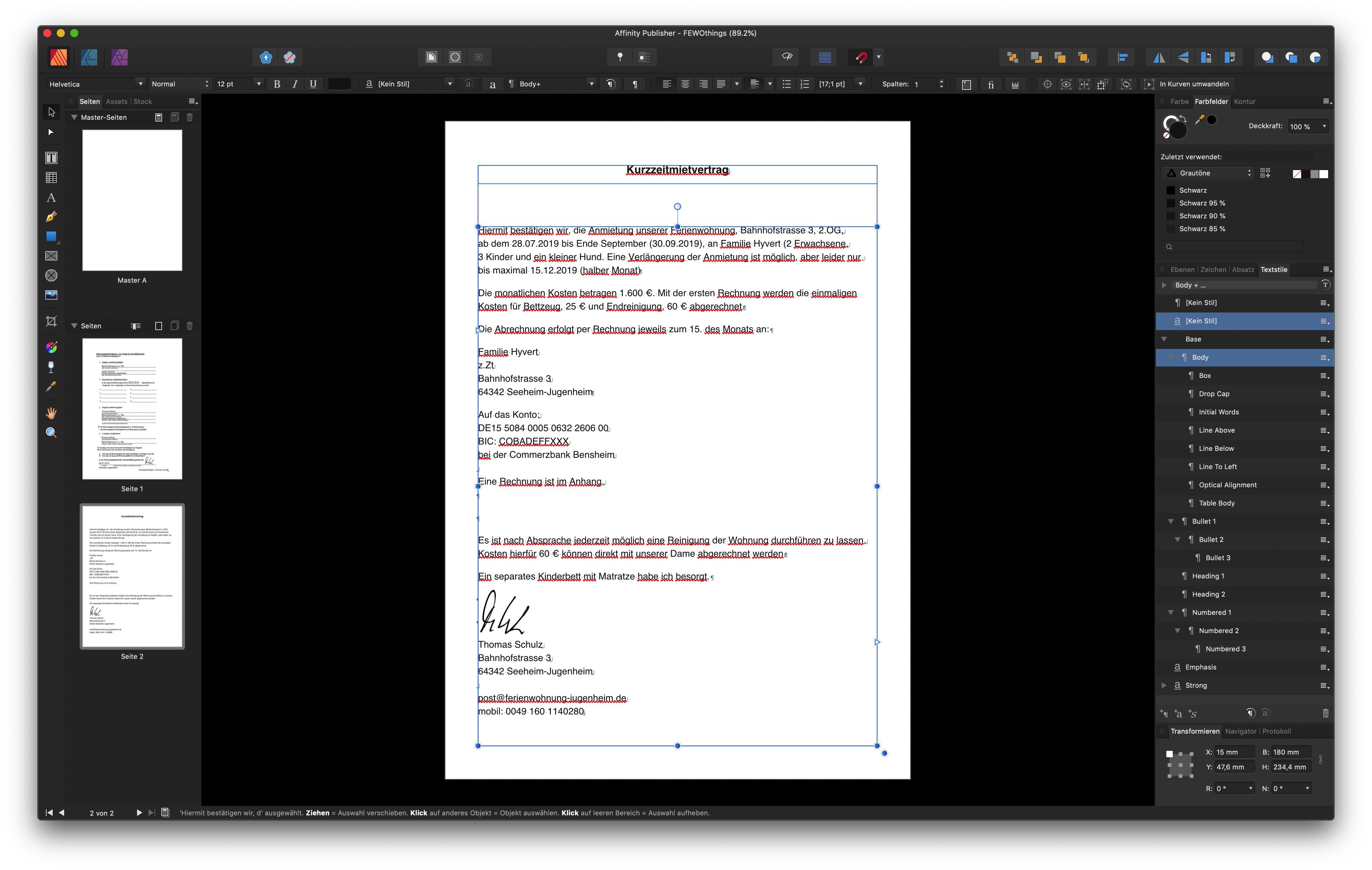This screenshot has height=870, width=1372.
Task: Toggle bullet list formatting
Action: [x=786, y=84]
